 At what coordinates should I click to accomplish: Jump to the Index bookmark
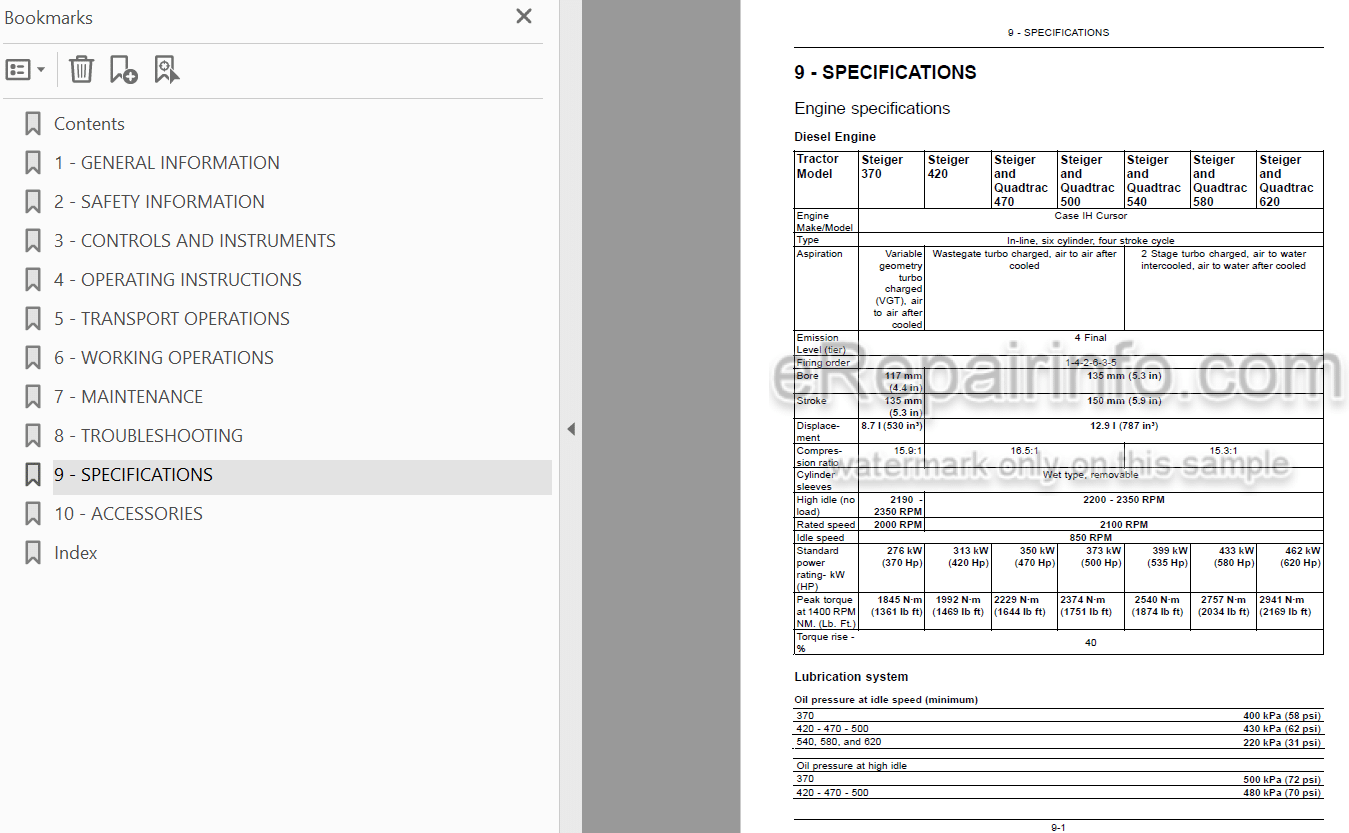pyautogui.click(x=76, y=553)
